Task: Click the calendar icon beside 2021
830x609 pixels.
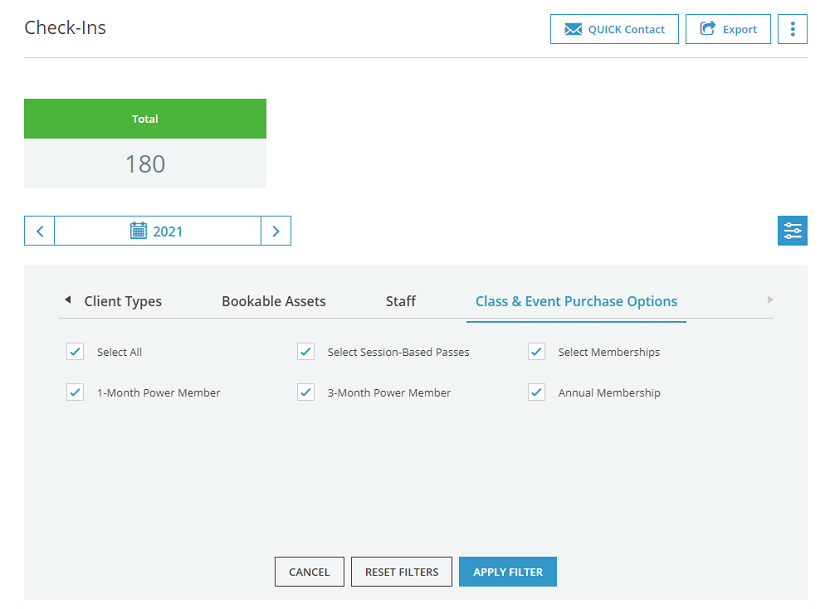Action: [x=138, y=231]
